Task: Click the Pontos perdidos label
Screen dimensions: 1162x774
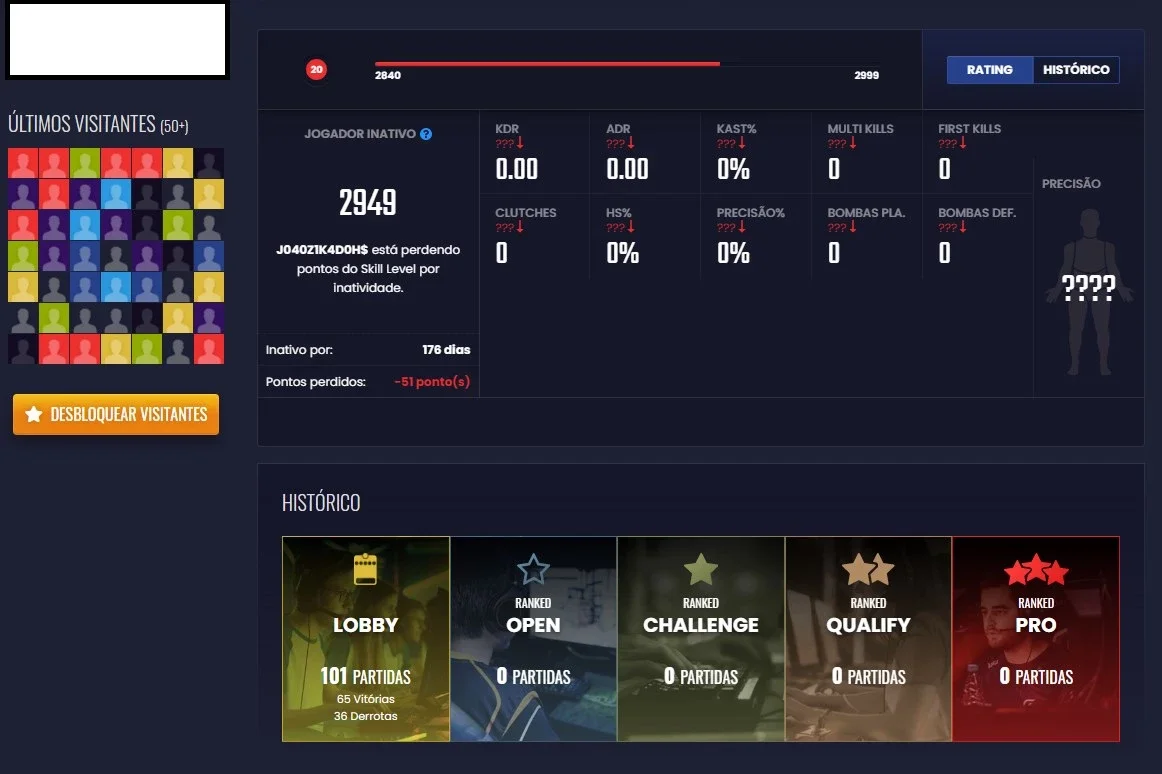Action: click(x=316, y=382)
